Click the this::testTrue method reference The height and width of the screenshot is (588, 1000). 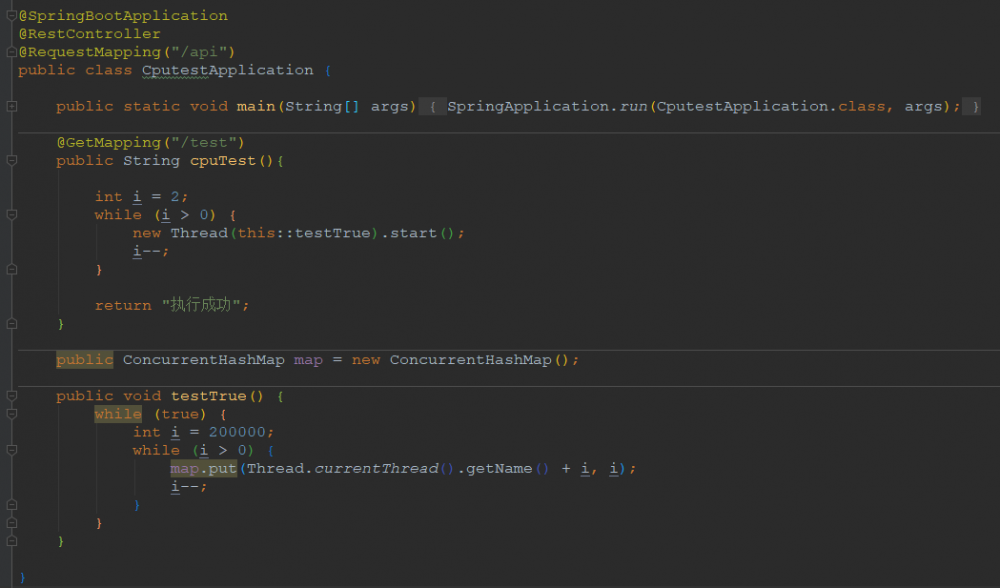(x=304, y=233)
